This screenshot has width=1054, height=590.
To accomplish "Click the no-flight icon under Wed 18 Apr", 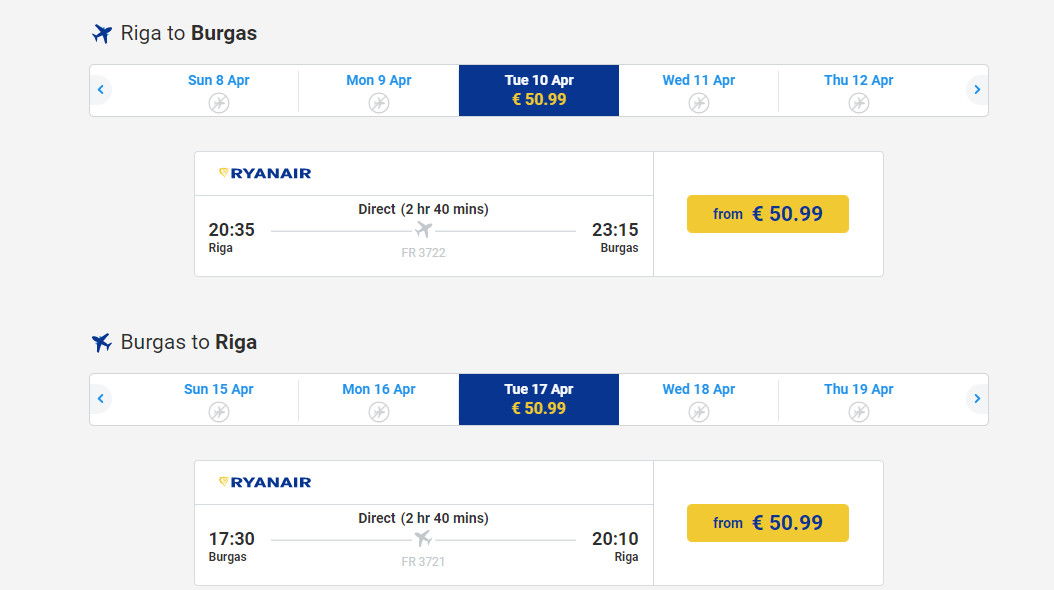I will click(698, 412).
